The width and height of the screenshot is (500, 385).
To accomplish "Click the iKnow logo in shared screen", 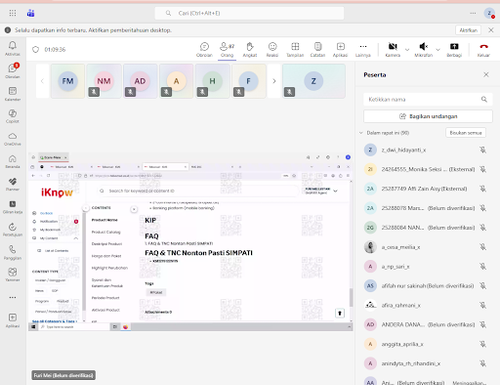I will pos(57,192).
